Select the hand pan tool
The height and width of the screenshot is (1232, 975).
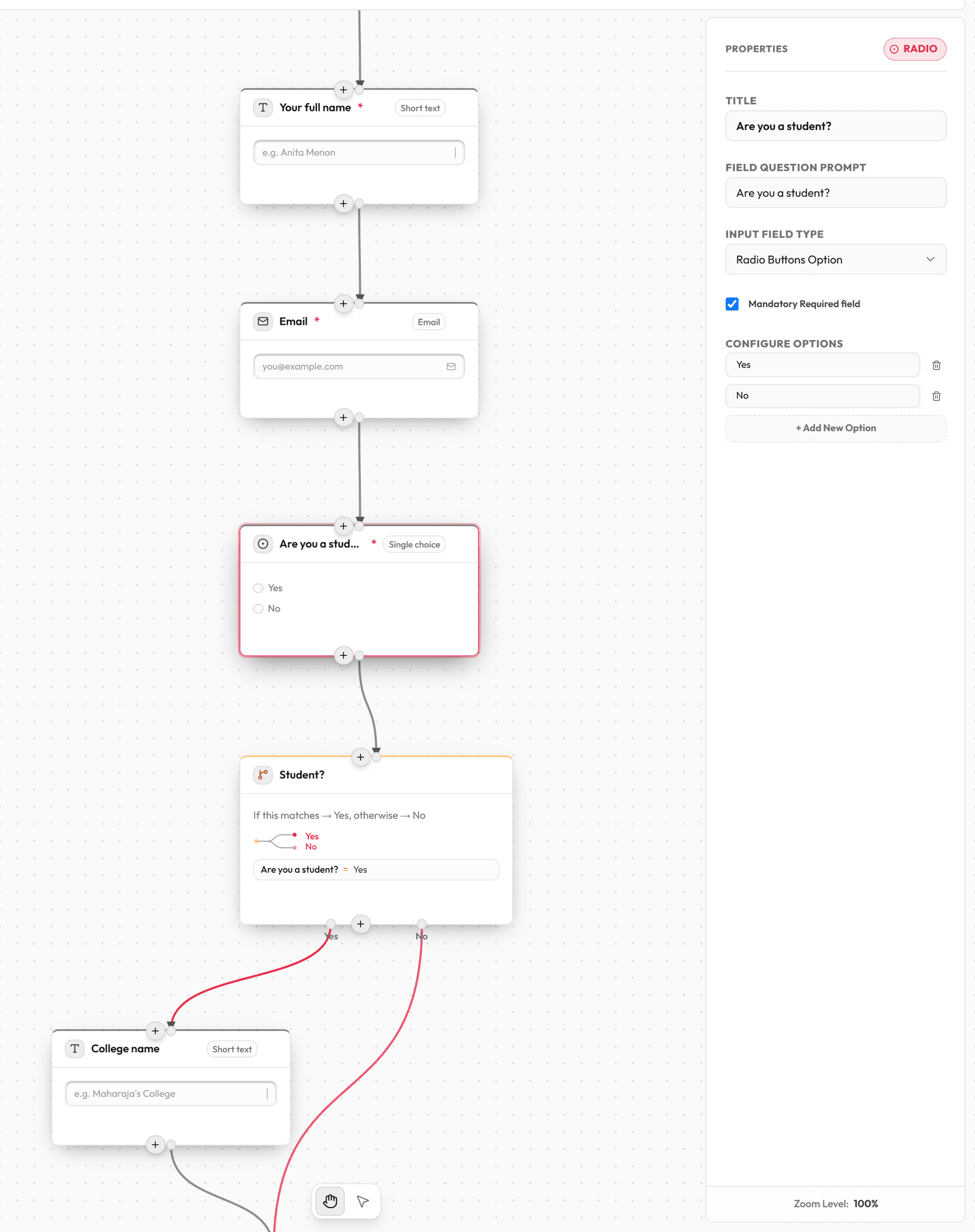click(x=330, y=1201)
